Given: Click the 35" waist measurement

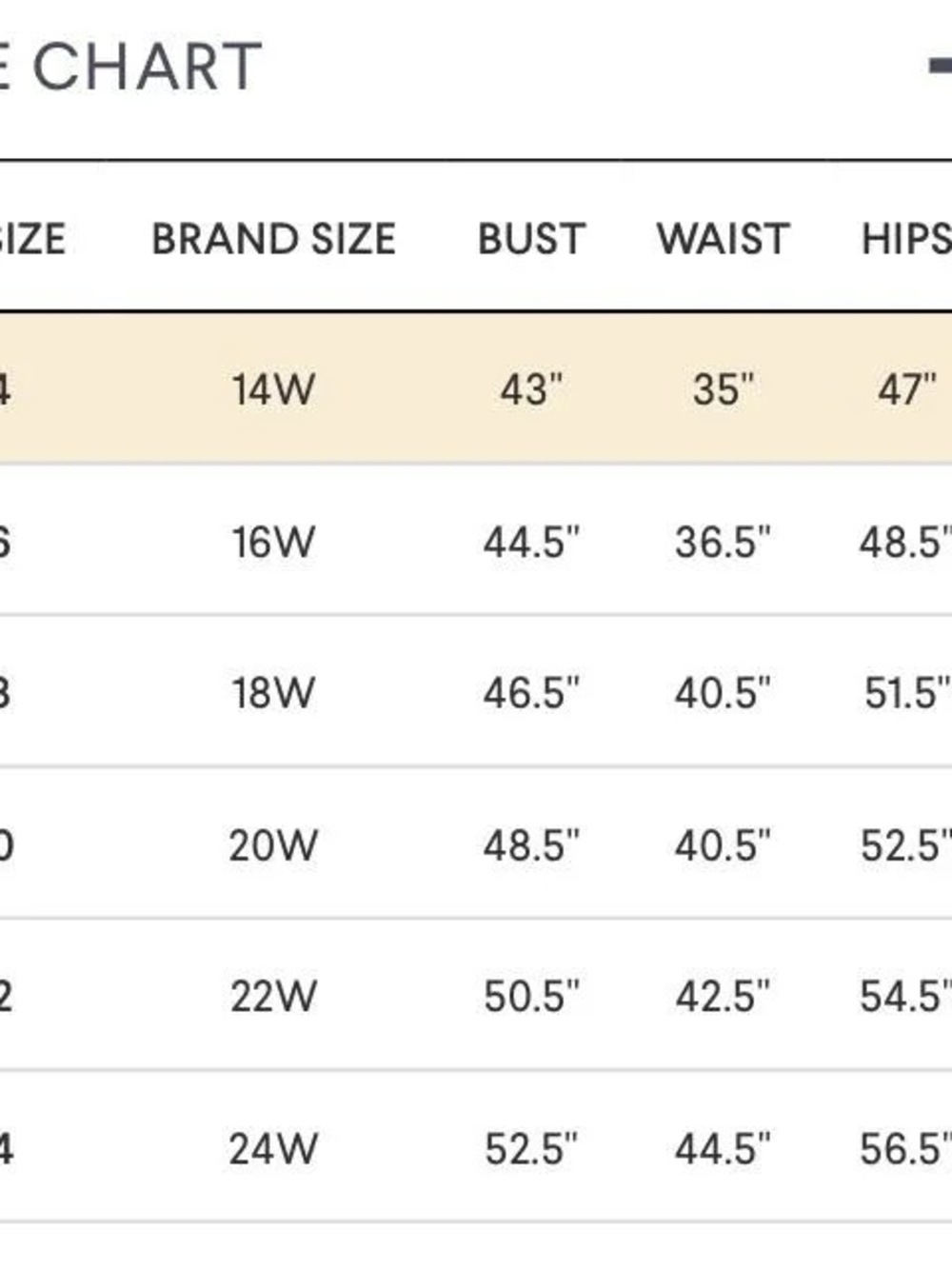Looking at the screenshot, I should (x=724, y=389).
